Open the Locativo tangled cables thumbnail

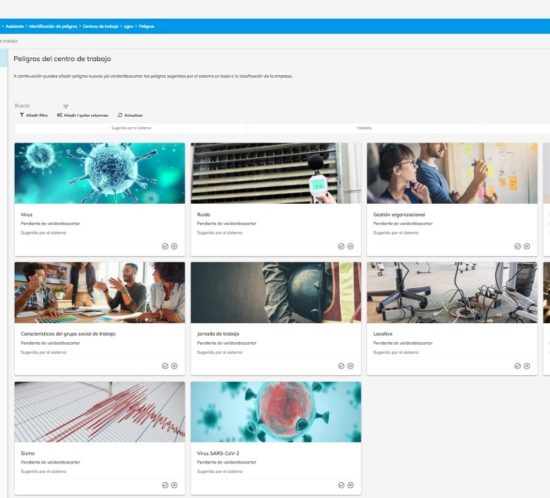click(x=452, y=292)
